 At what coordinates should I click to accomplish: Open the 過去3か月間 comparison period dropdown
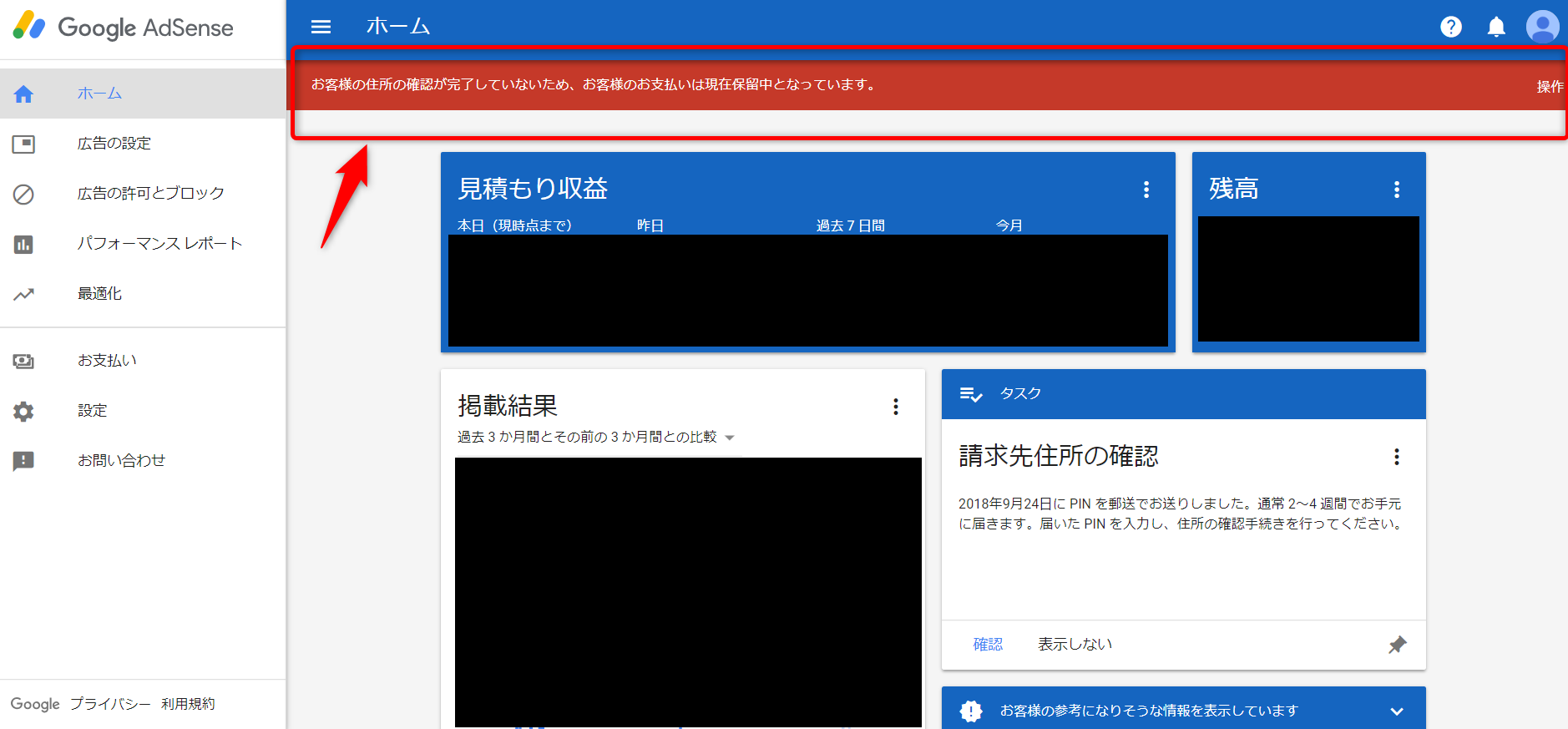[x=595, y=437]
